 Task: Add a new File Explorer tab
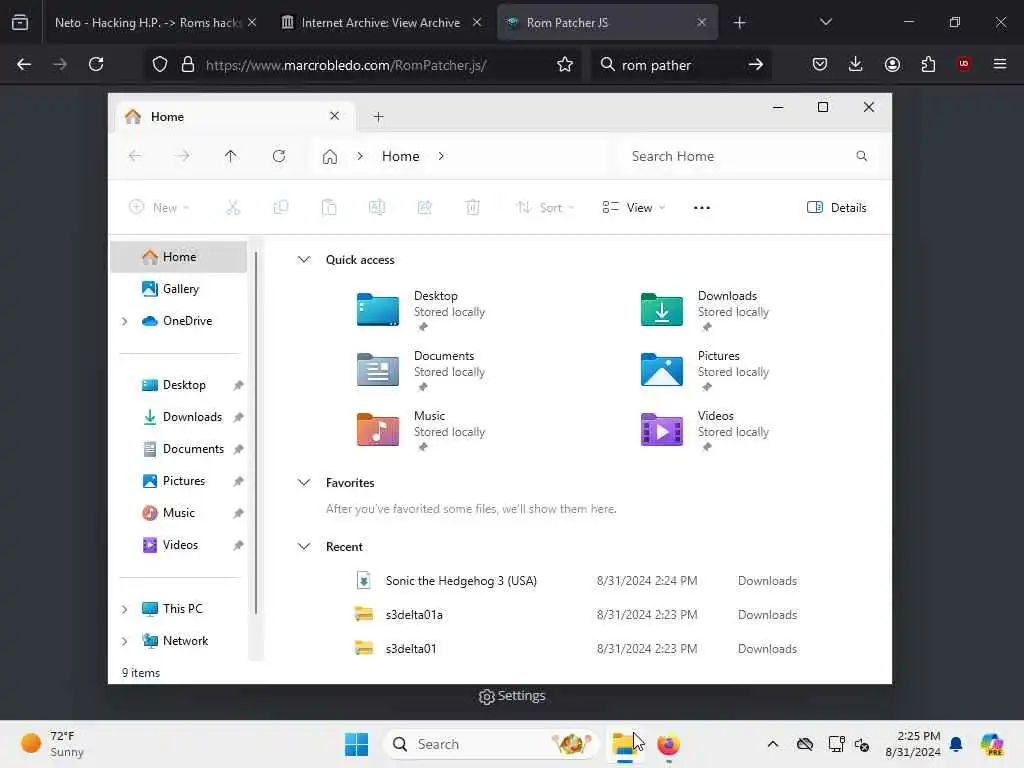pyautogui.click(x=378, y=117)
